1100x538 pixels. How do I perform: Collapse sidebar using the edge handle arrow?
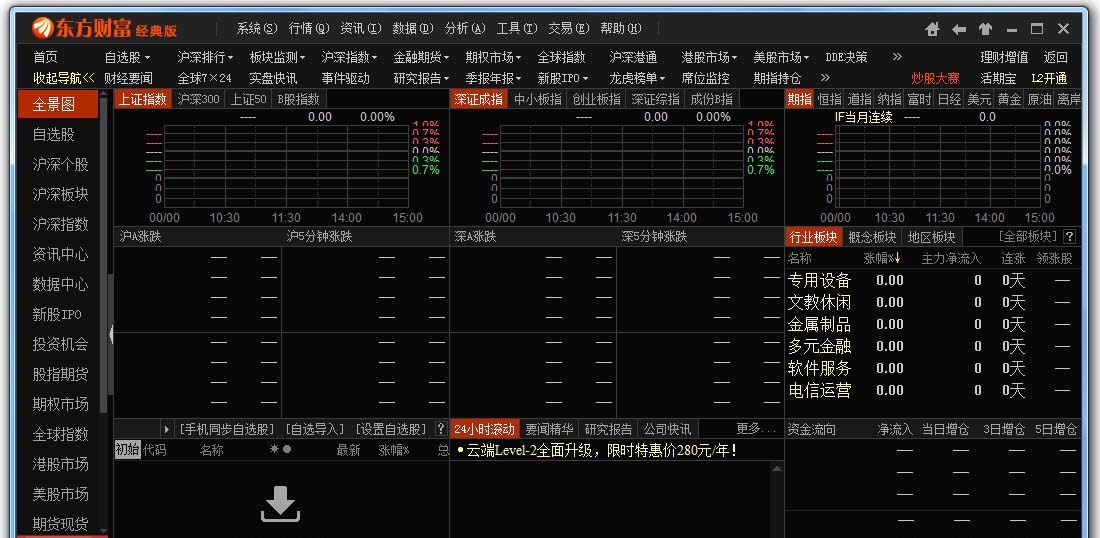111,335
